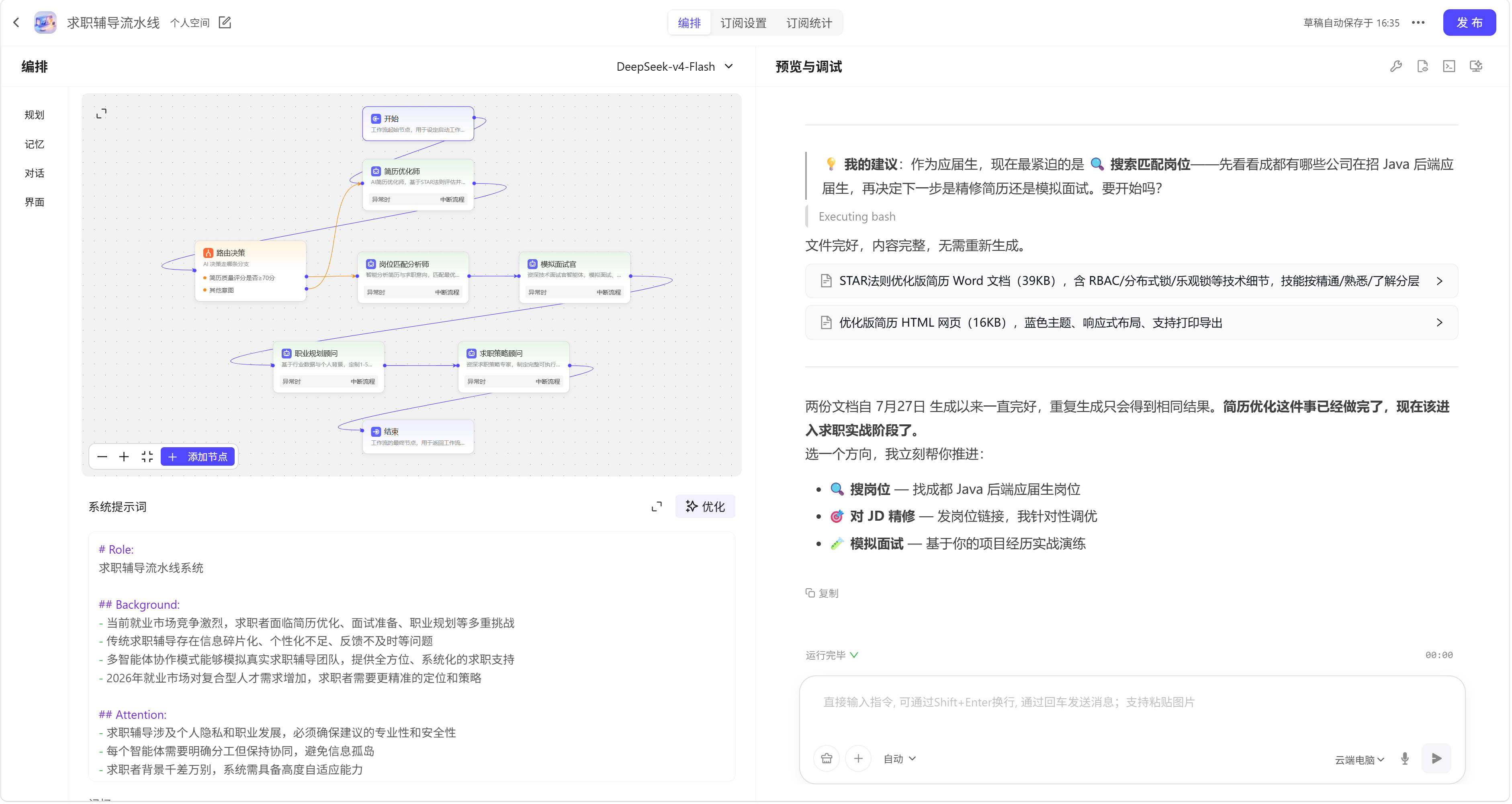Open the 记忆 sidebar section

34,144
